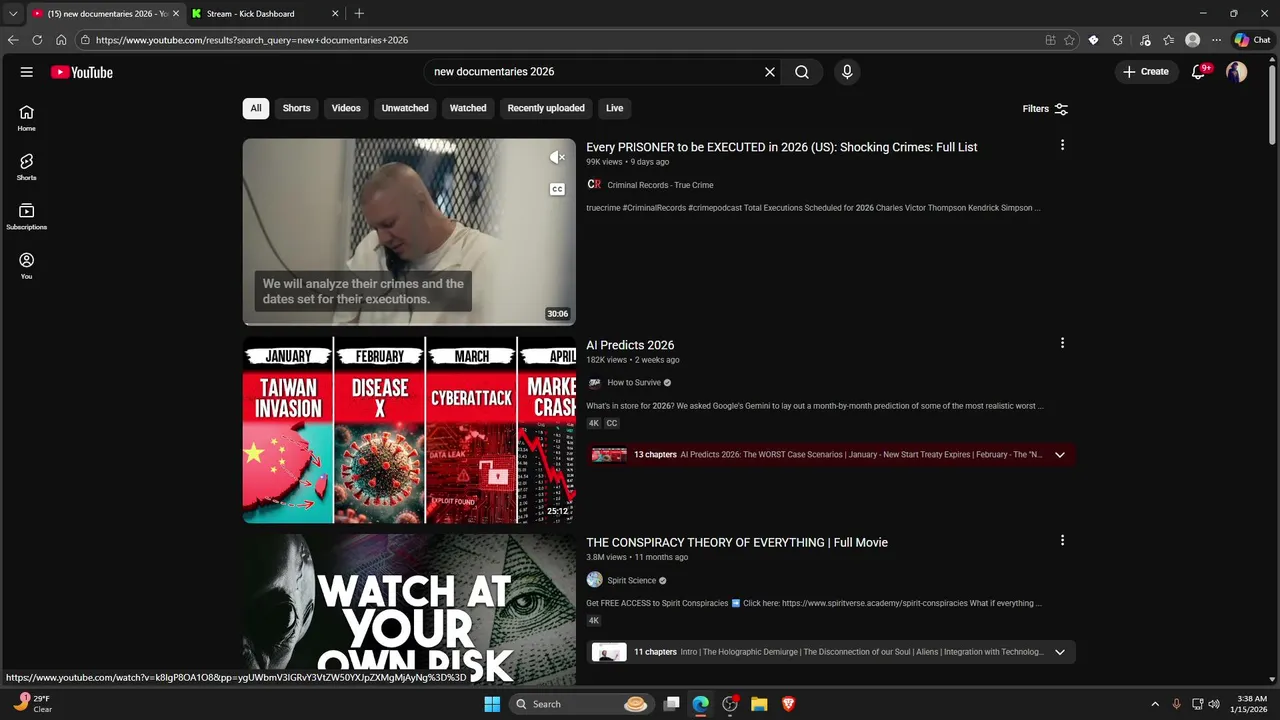This screenshot has height=720, width=1280.
Task: Visit the How to Survive channel
Action: pos(634,383)
